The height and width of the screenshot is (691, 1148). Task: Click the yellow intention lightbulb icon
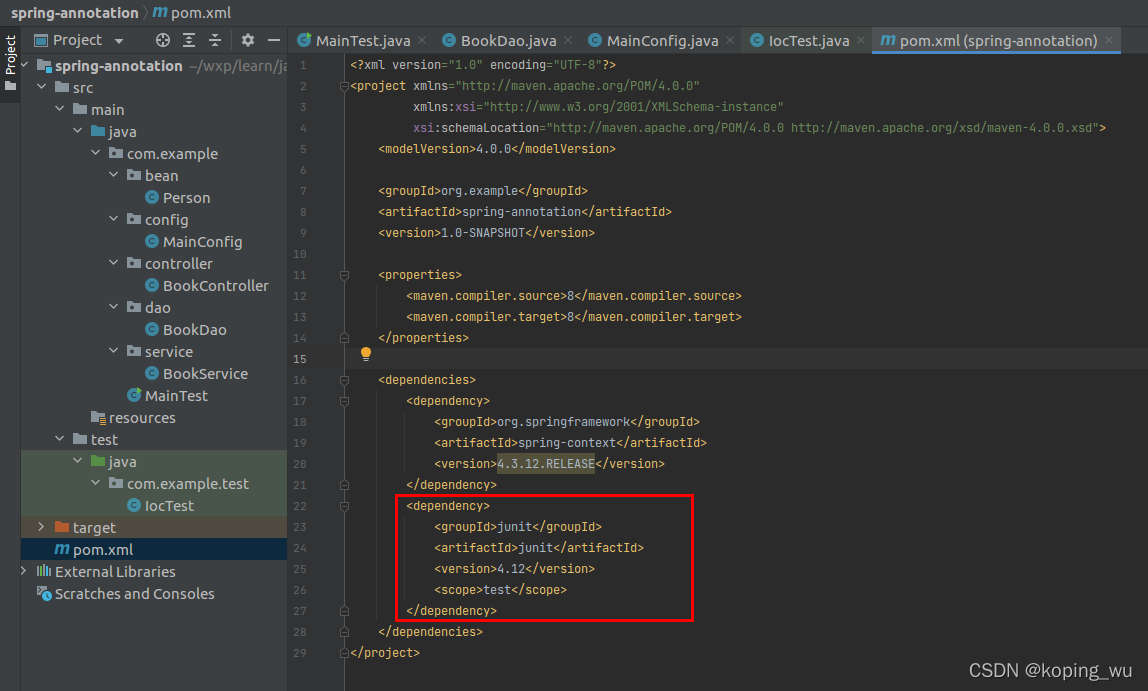(366, 355)
